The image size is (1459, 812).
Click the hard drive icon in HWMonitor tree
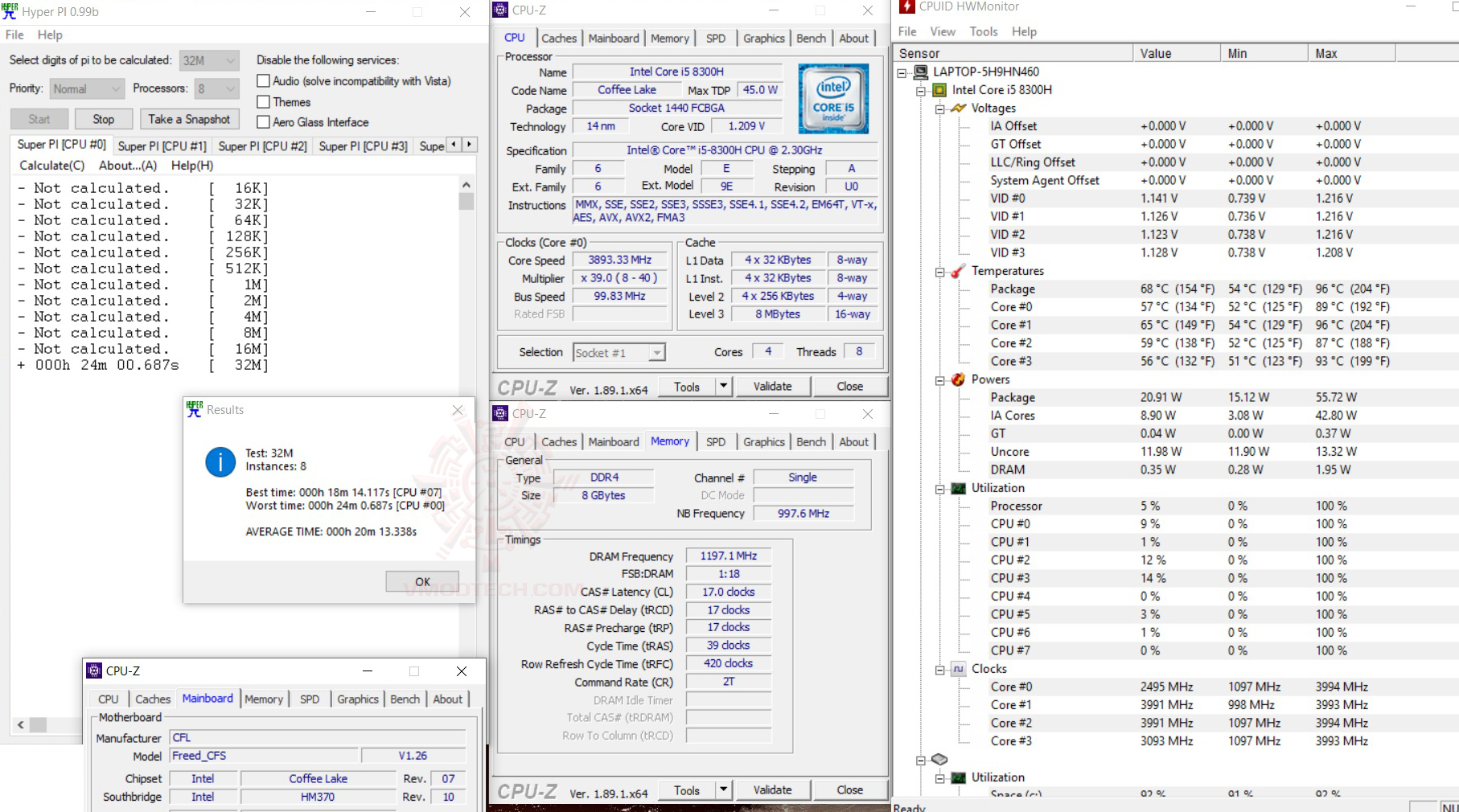pos(939,759)
